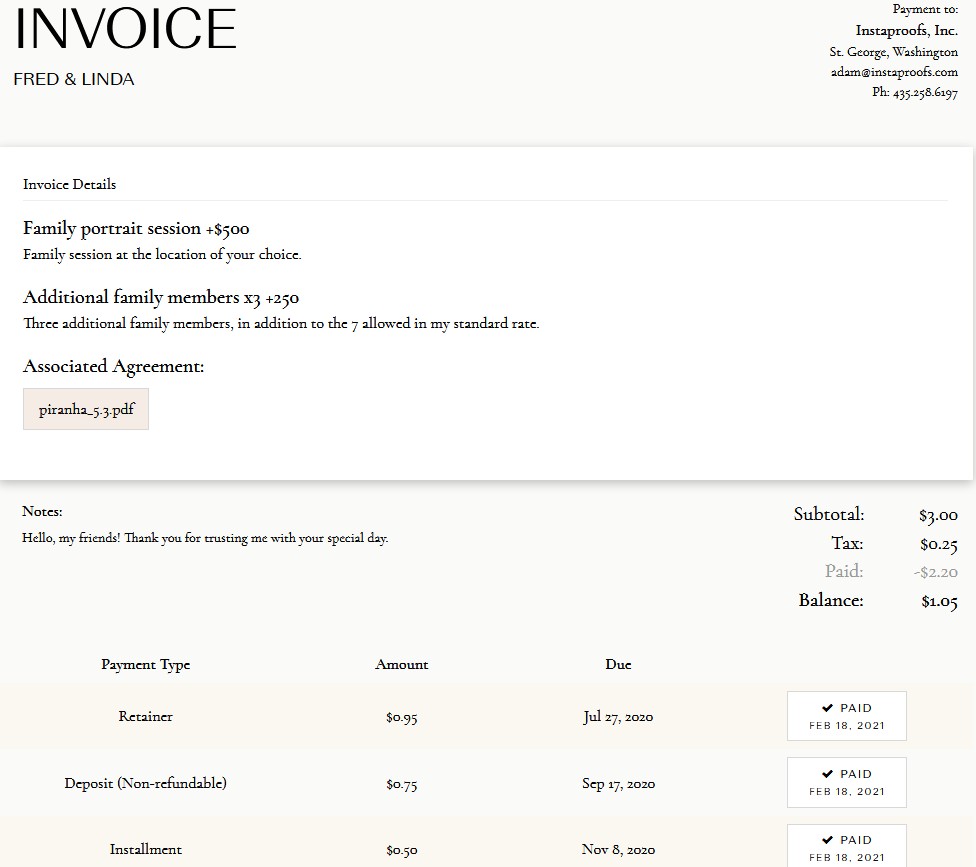Click the Family session location description
976x867 pixels.
click(162, 255)
